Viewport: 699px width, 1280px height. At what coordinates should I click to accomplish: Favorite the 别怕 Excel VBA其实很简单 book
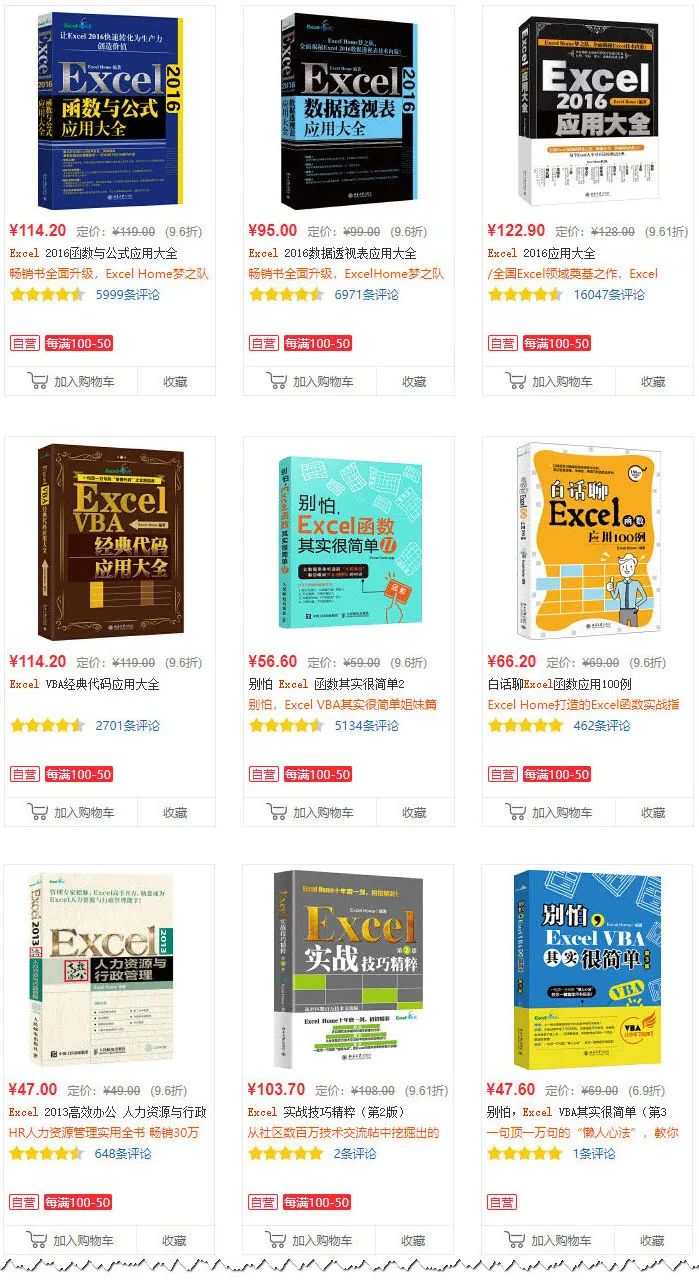click(x=653, y=1240)
